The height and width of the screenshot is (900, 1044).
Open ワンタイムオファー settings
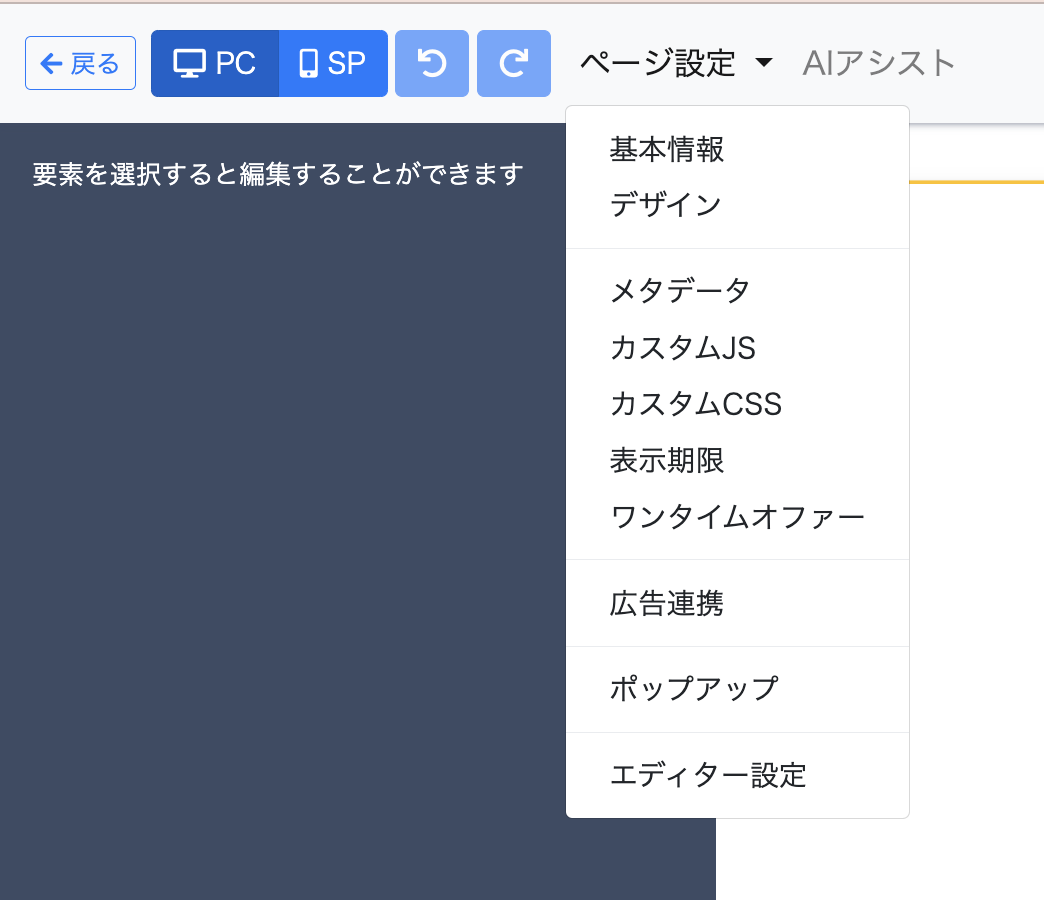pos(737,518)
